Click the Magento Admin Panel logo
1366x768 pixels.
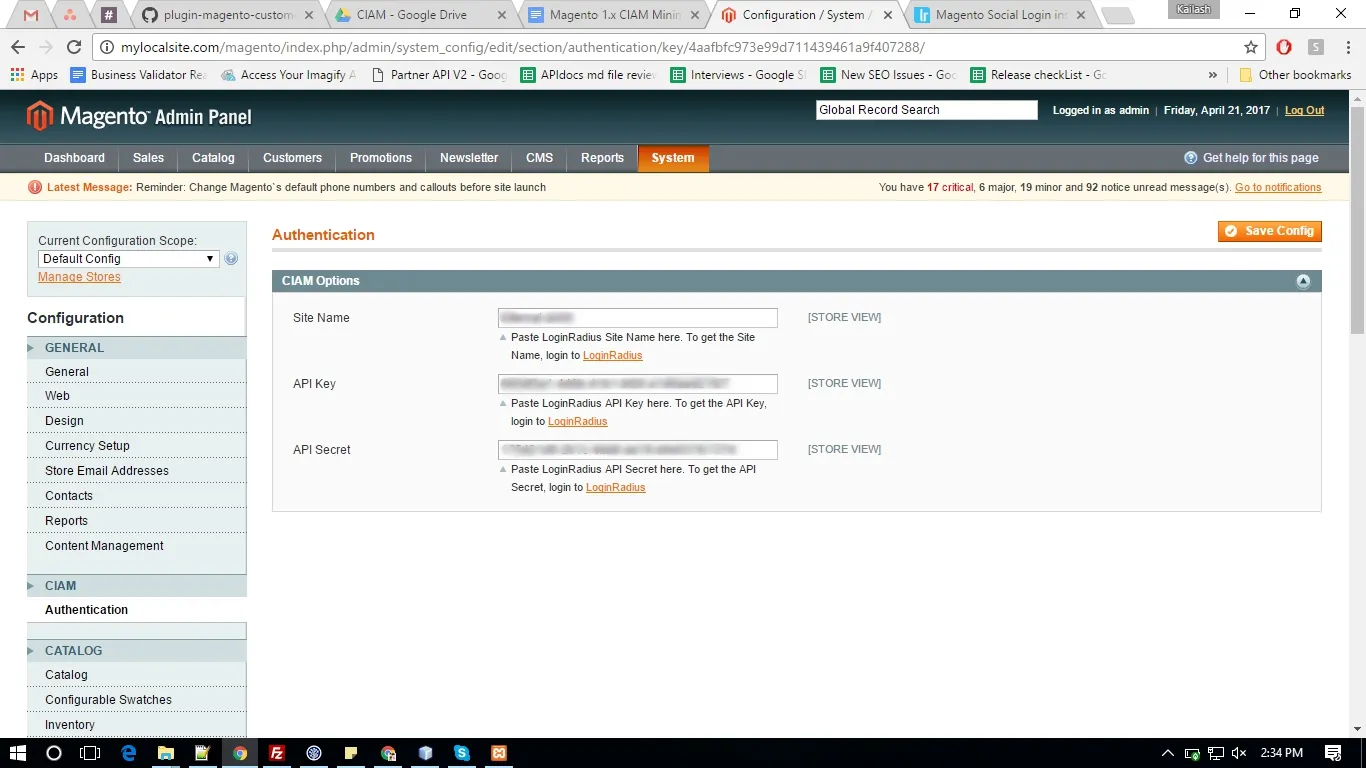tap(139, 117)
